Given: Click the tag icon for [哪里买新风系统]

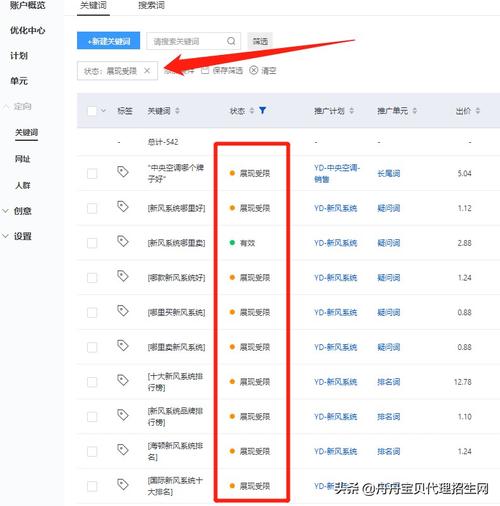Looking at the screenshot, I should click(x=123, y=311).
